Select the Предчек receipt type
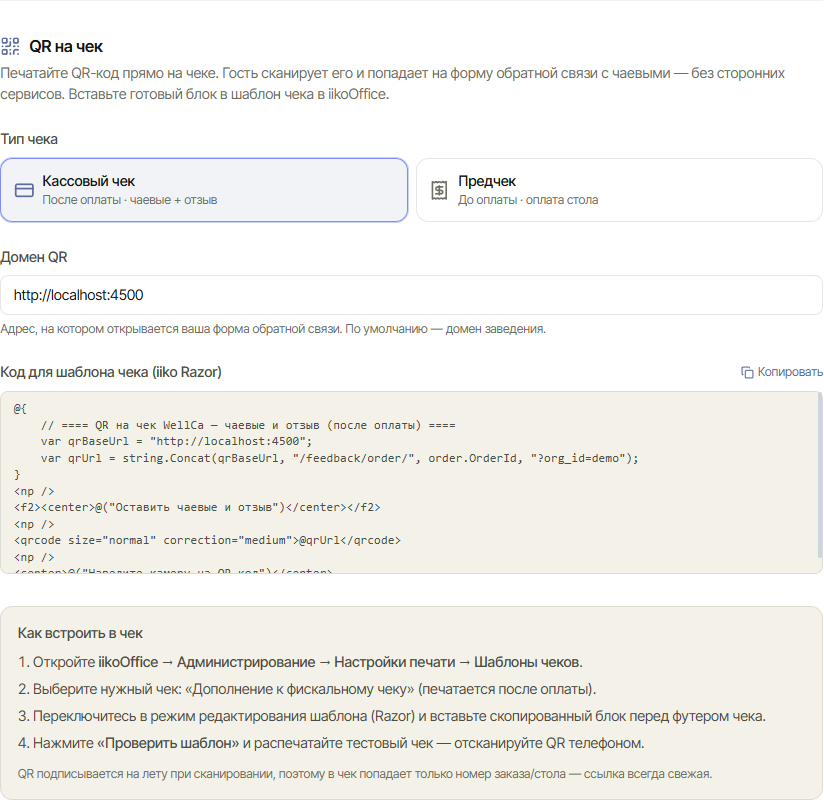This screenshot has height=800, width=824. (619, 190)
